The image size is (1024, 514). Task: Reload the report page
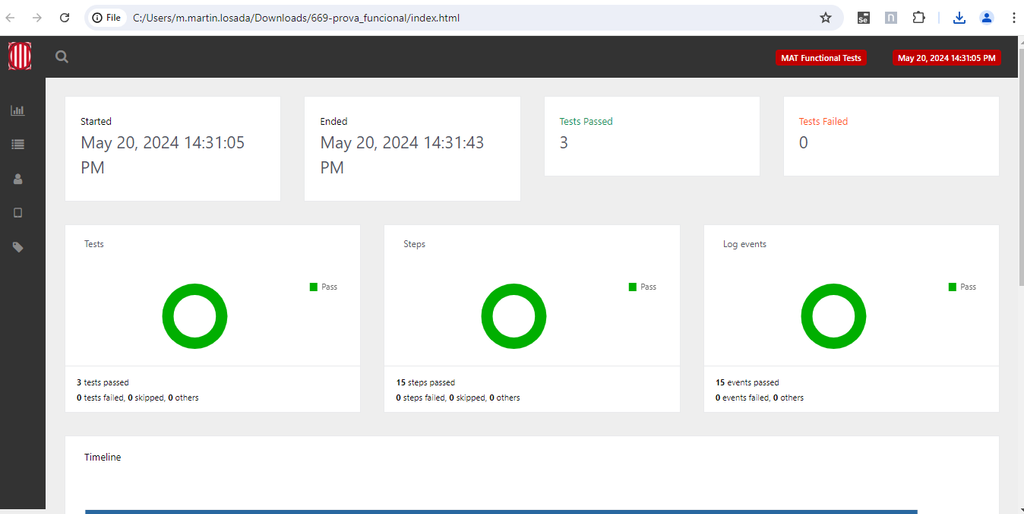(x=65, y=18)
